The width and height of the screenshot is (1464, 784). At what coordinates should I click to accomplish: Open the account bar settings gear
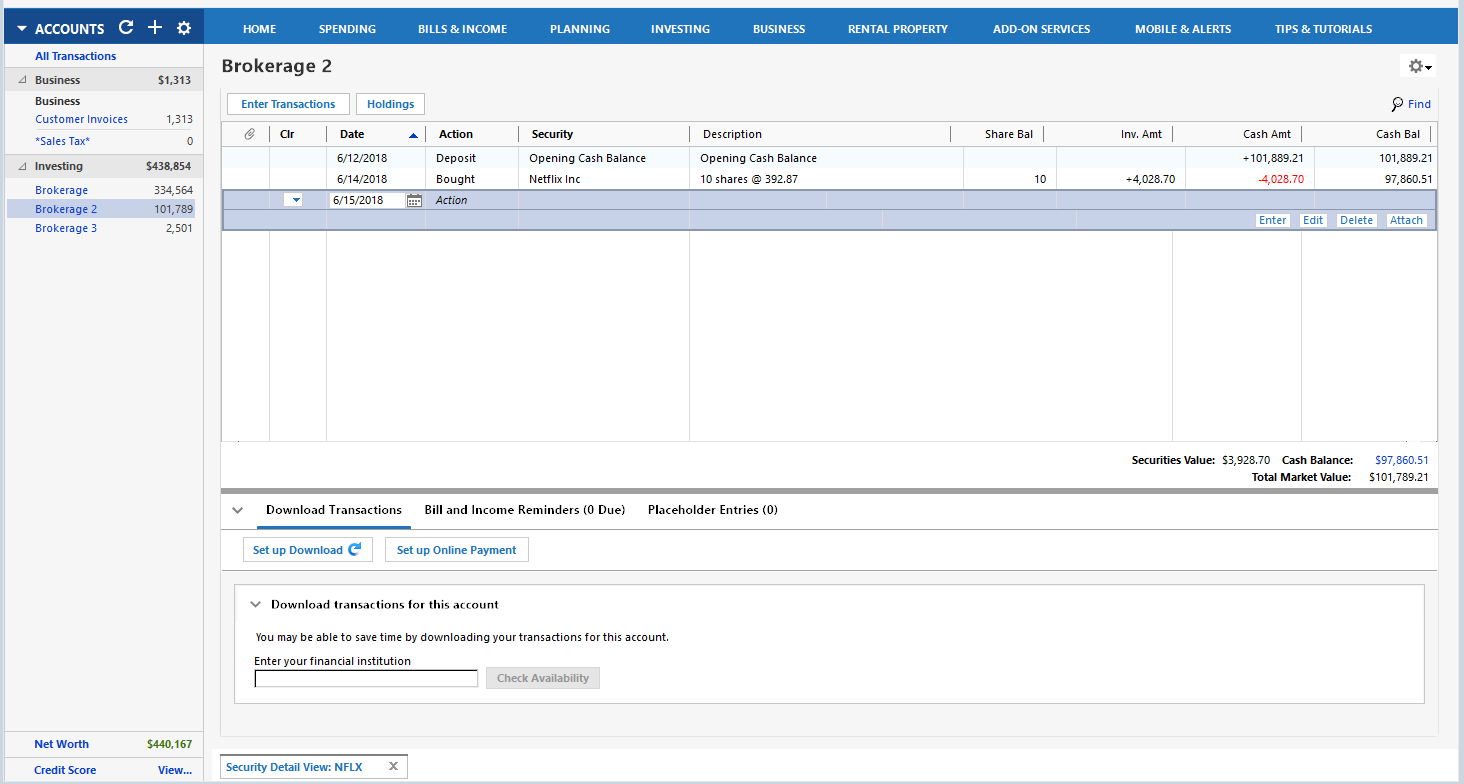click(184, 28)
